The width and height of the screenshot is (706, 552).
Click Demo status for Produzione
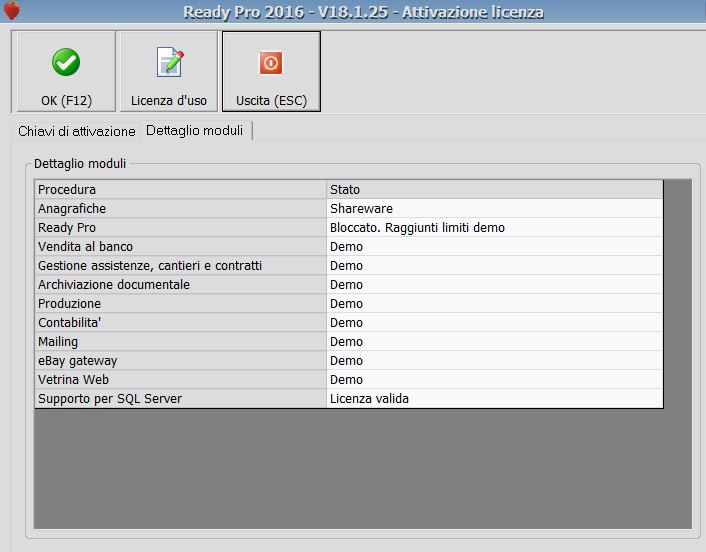pyautogui.click(x=495, y=303)
